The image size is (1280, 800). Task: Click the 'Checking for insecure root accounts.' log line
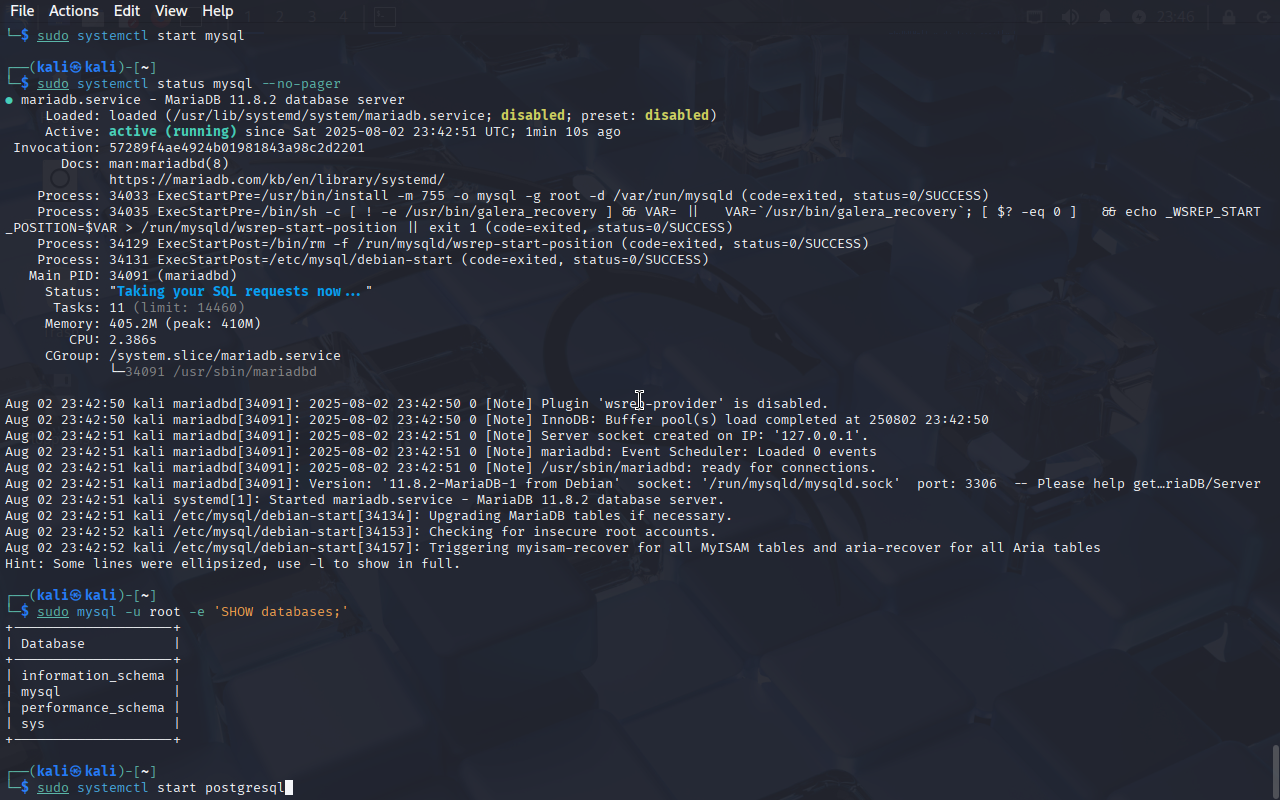(x=361, y=532)
